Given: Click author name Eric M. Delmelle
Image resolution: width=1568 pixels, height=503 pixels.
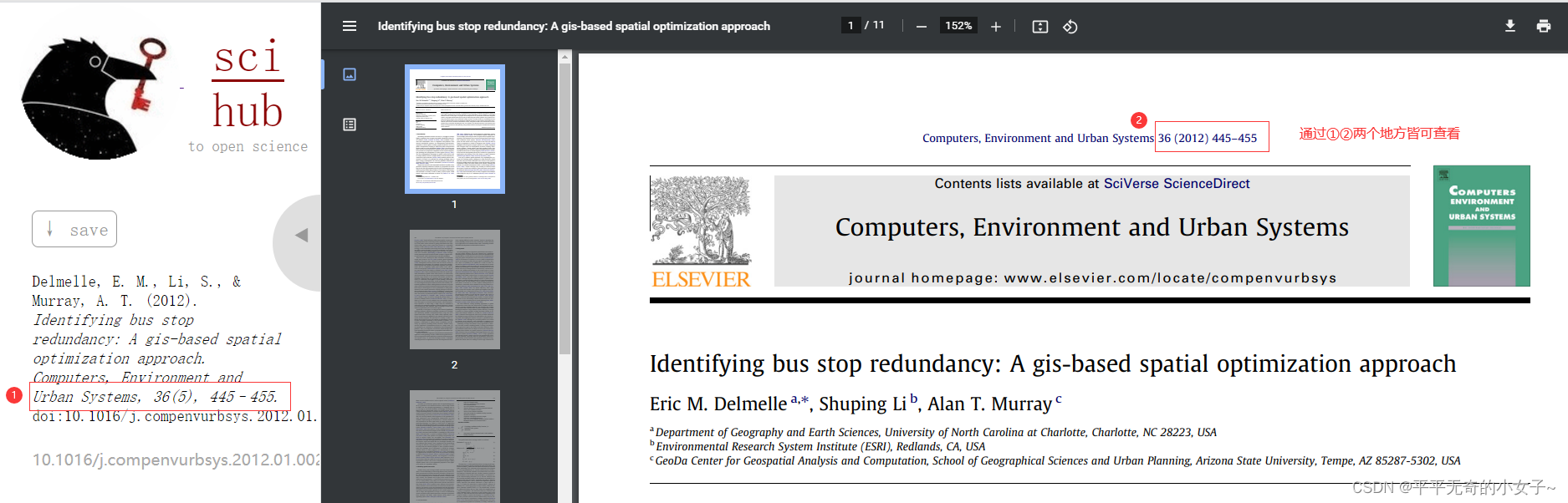Looking at the screenshot, I should point(718,404).
